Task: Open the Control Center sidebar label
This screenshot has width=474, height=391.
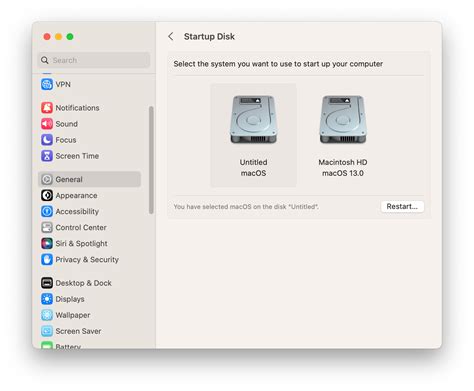Action: (x=81, y=228)
